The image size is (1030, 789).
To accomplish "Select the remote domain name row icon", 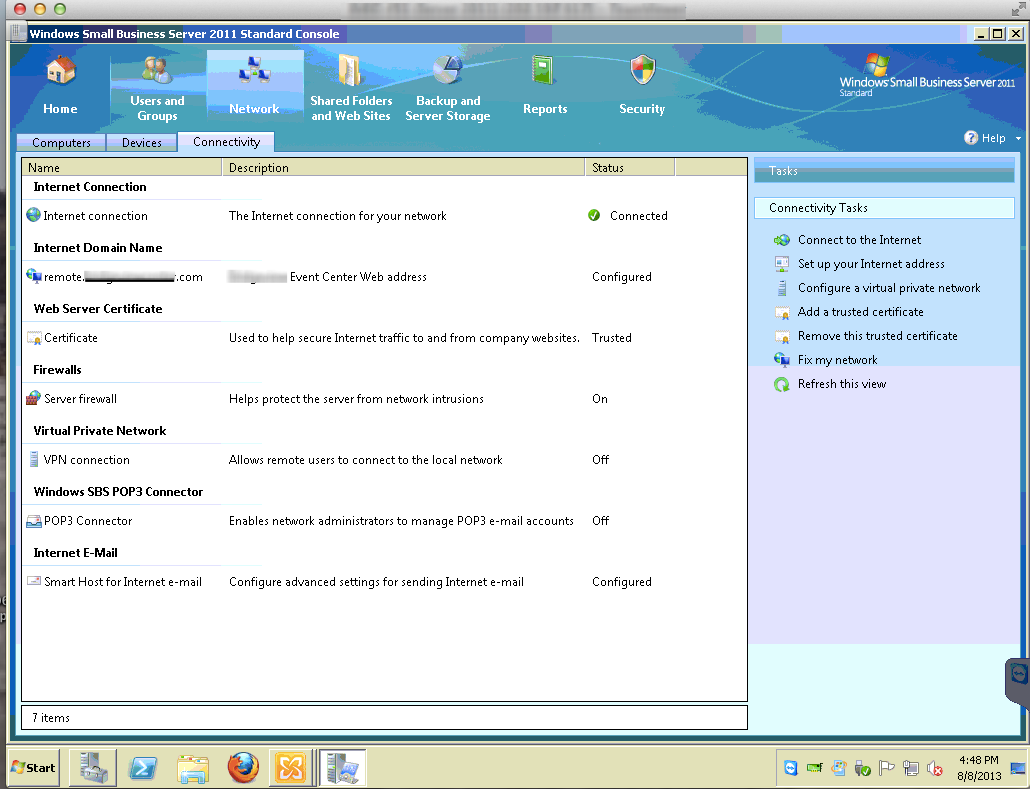I will (34, 276).
